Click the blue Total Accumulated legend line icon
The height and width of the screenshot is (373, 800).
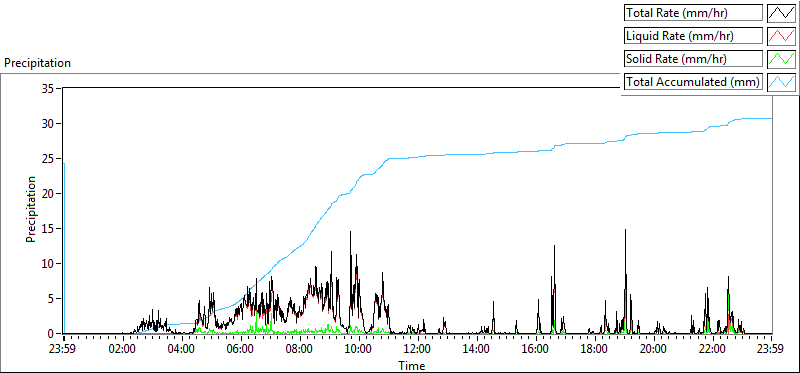[781, 82]
